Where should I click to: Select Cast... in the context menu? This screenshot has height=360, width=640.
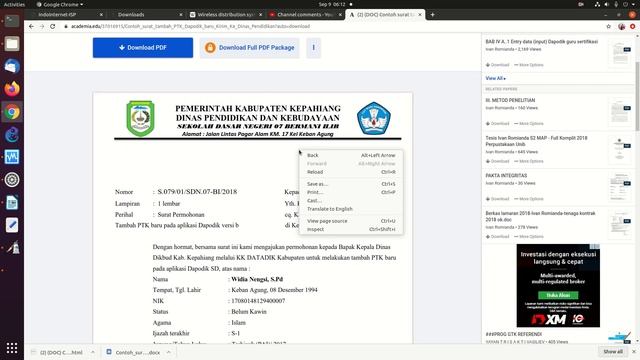pos(351,200)
